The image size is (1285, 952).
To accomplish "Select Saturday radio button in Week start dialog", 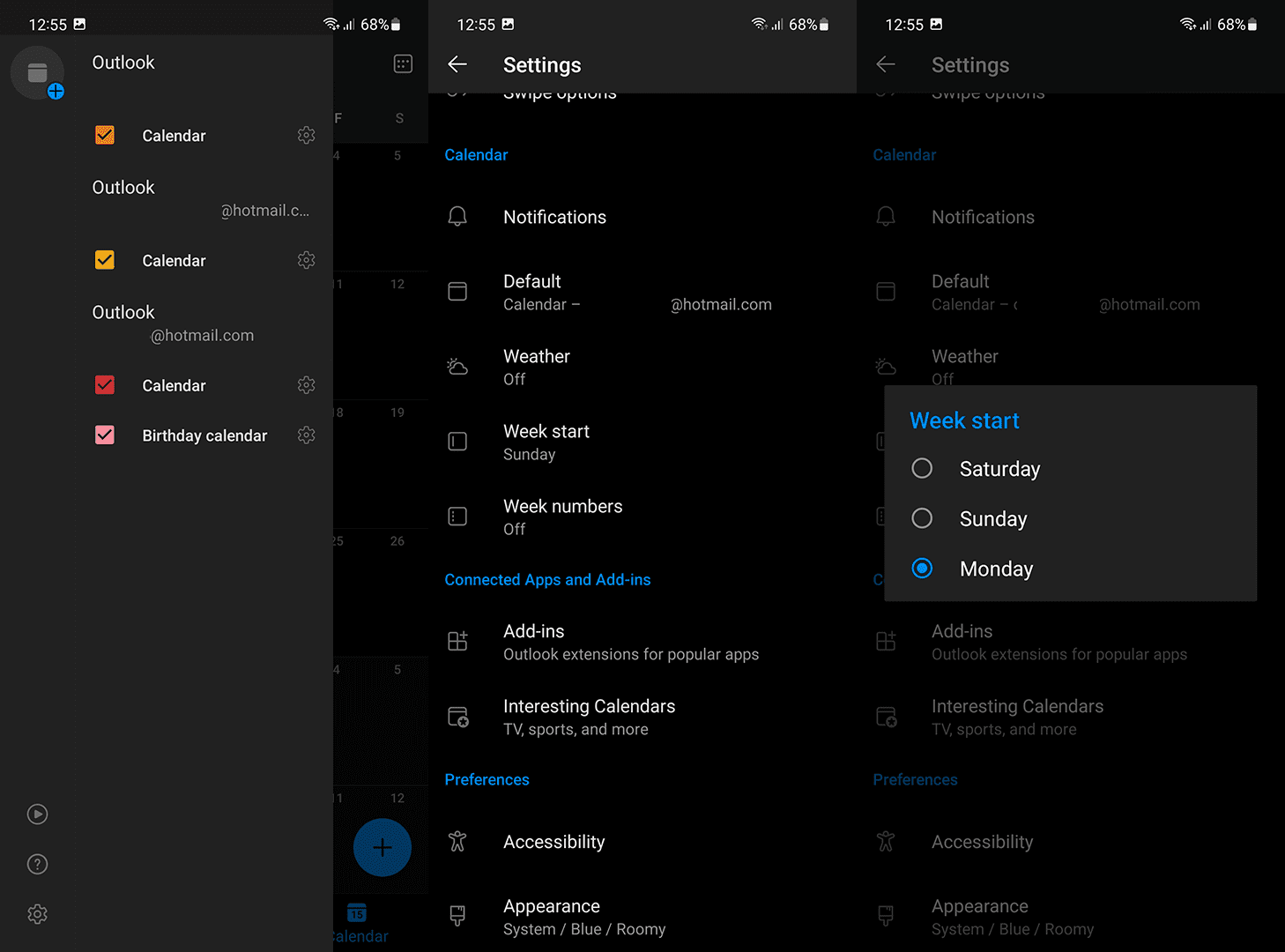I will 922,468.
